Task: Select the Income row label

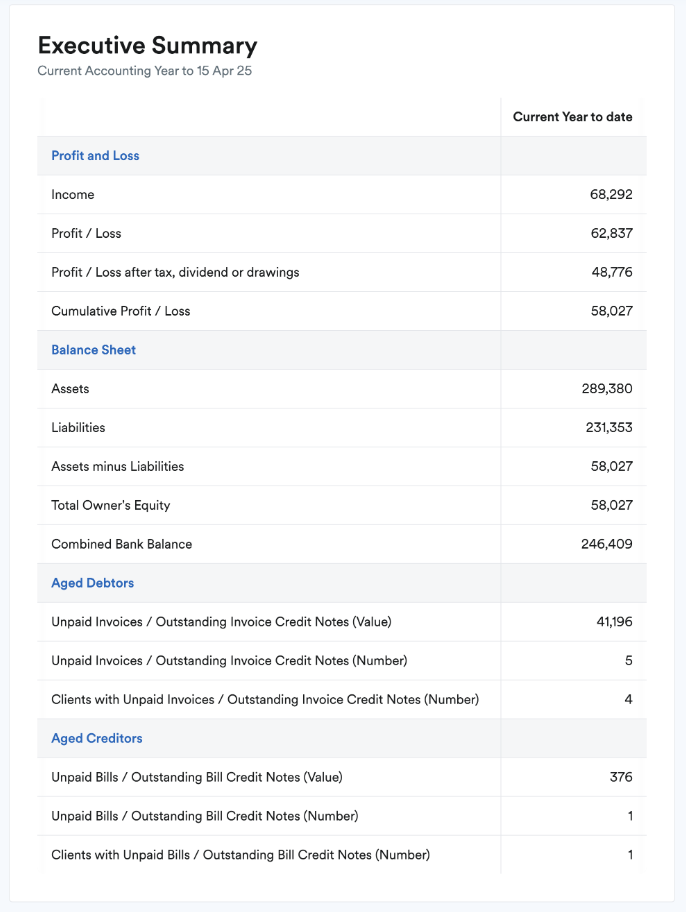Action: (73, 195)
